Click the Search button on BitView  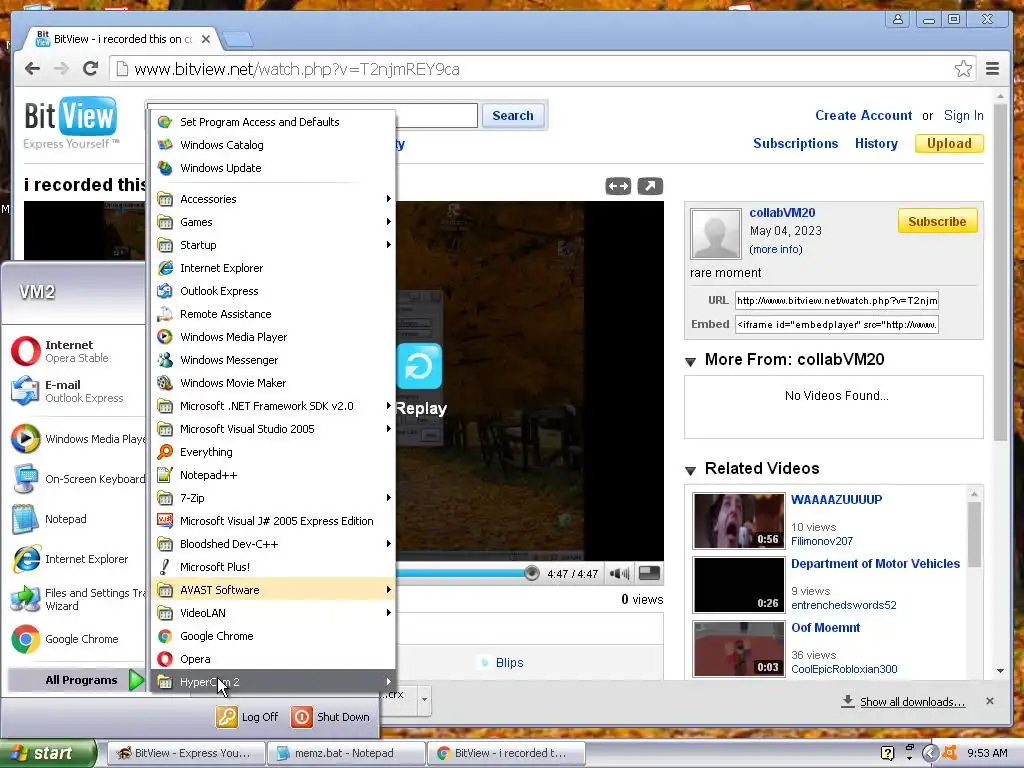(x=513, y=116)
